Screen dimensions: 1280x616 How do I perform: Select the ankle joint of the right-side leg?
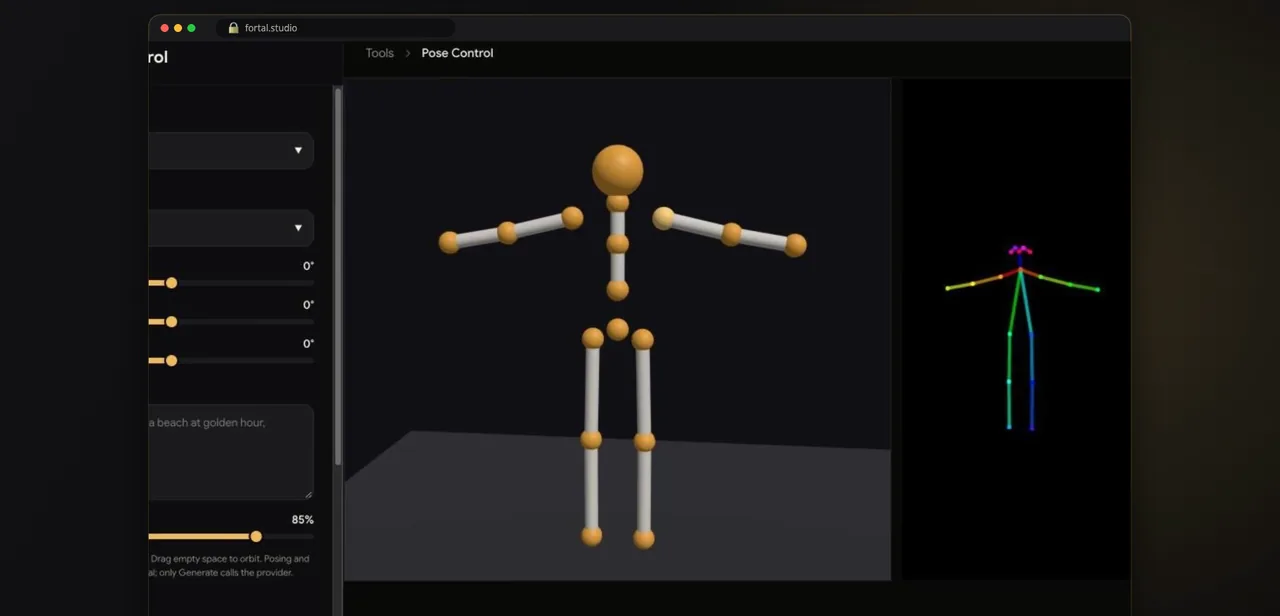[x=644, y=539]
